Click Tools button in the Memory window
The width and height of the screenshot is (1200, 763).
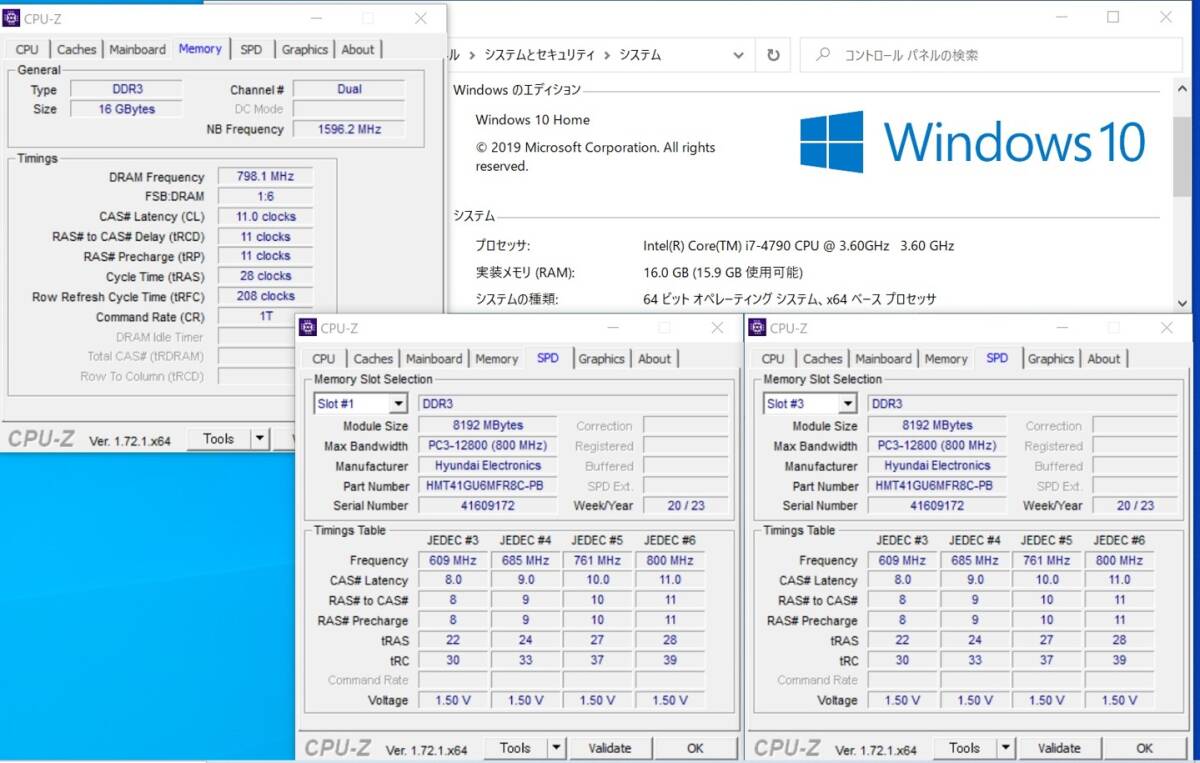click(218, 438)
